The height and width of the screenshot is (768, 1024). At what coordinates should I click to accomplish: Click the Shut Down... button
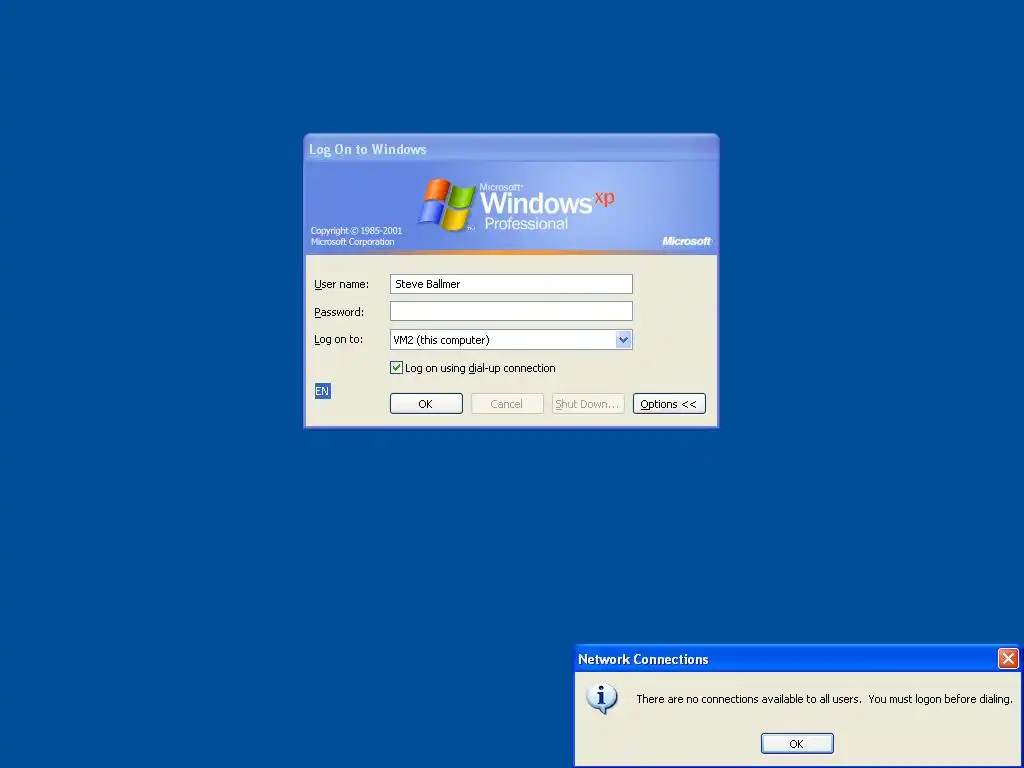(588, 404)
